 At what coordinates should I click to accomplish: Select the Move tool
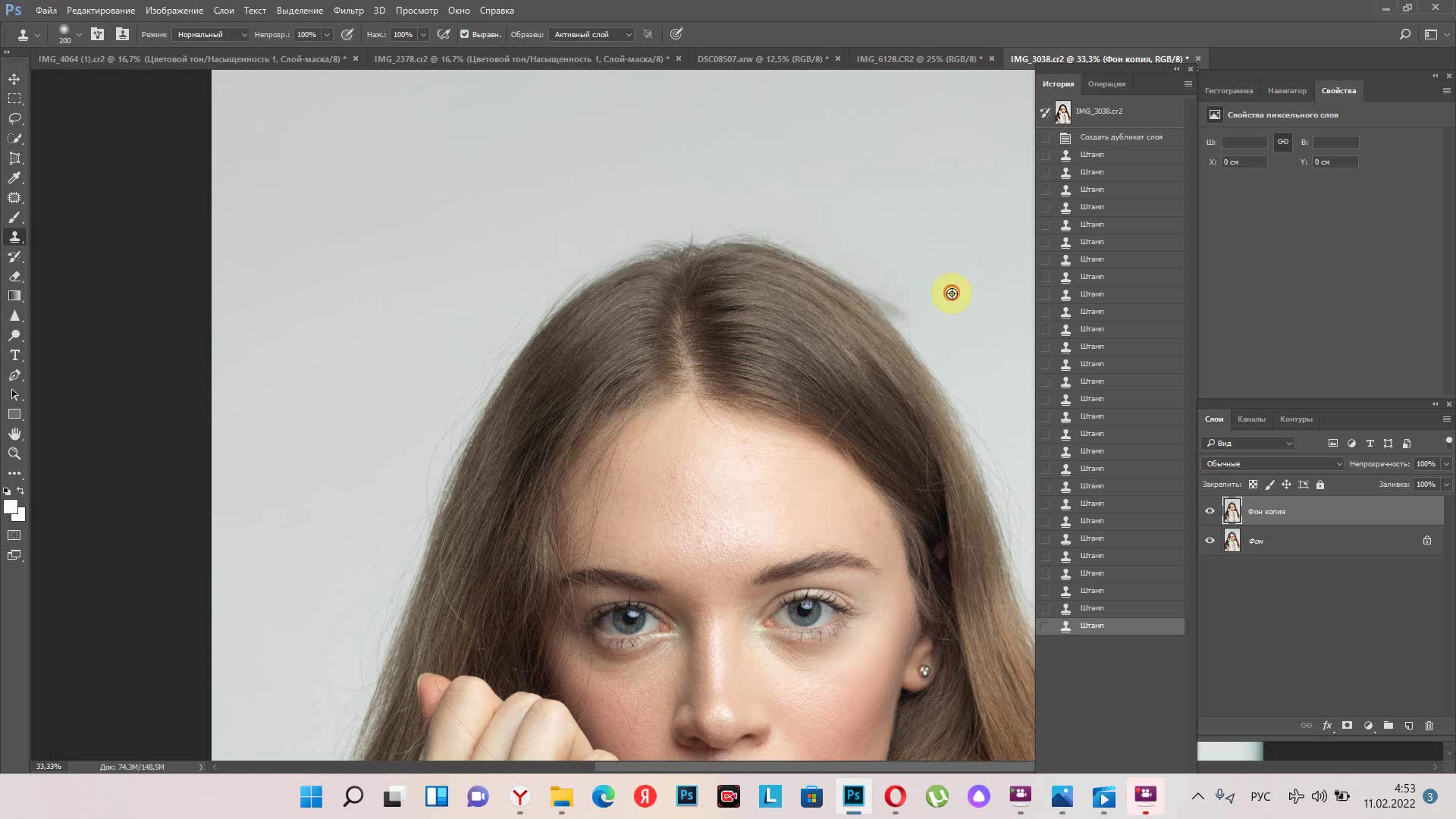(x=14, y=79)
